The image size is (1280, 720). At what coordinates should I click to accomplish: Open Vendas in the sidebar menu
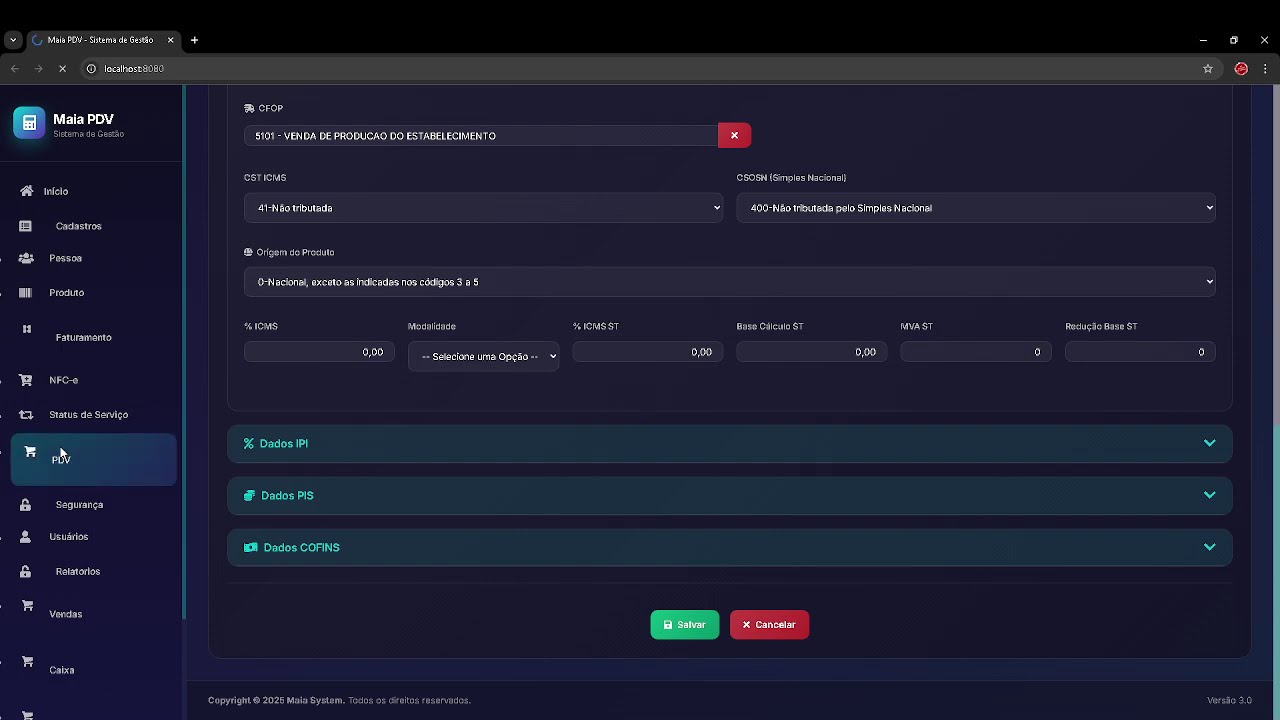[x=66, y=614]
